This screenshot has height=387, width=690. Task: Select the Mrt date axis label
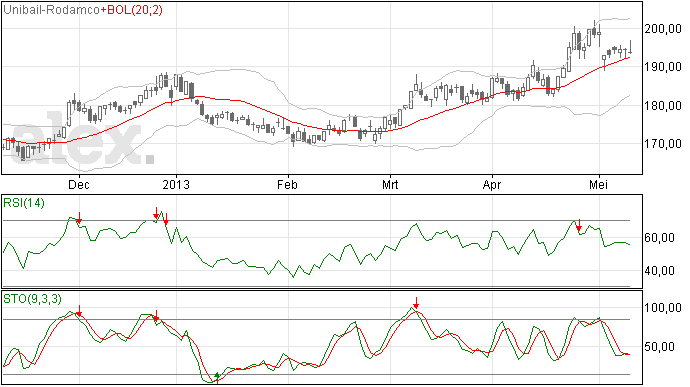390,184
